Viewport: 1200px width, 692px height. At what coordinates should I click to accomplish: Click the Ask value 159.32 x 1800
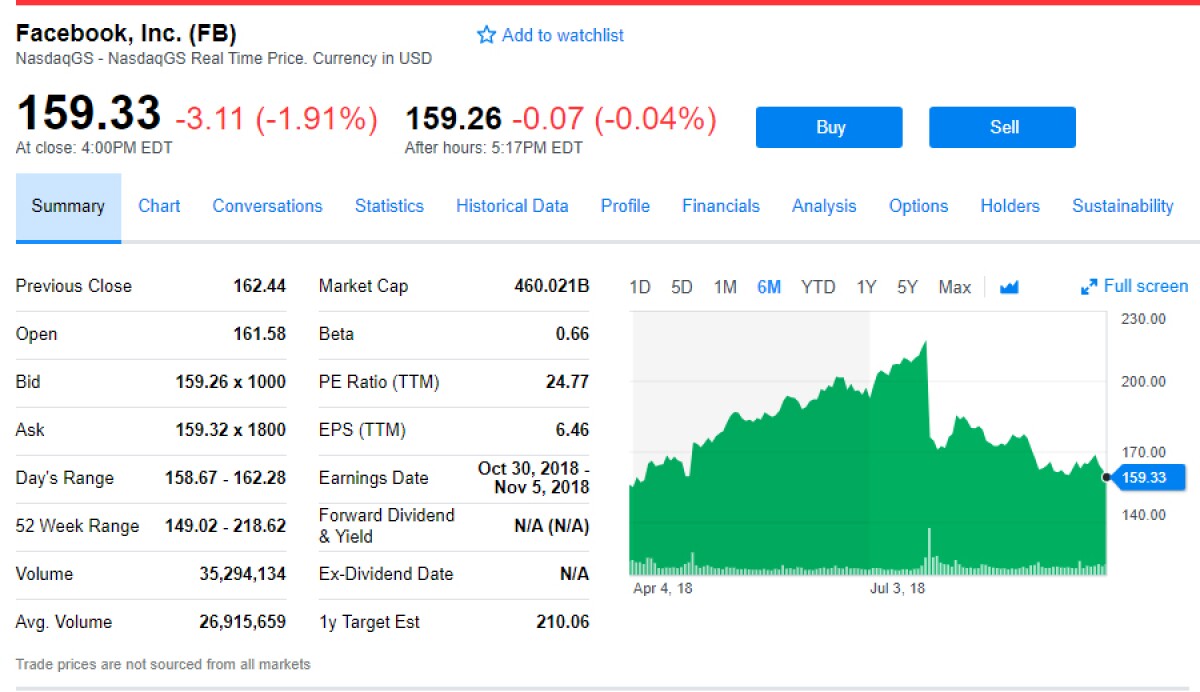click(x=231, y=430)
